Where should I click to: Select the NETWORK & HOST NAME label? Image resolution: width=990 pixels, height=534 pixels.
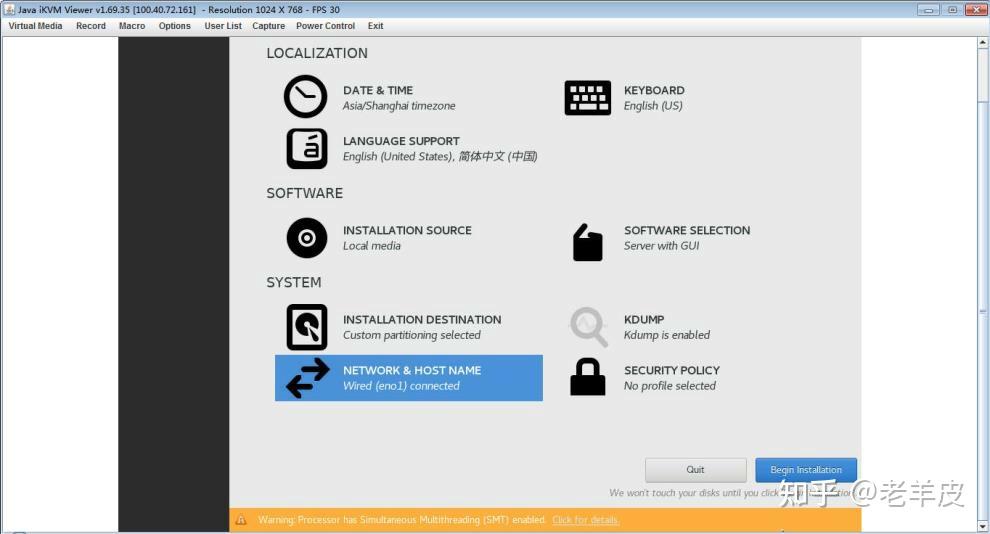412,371
